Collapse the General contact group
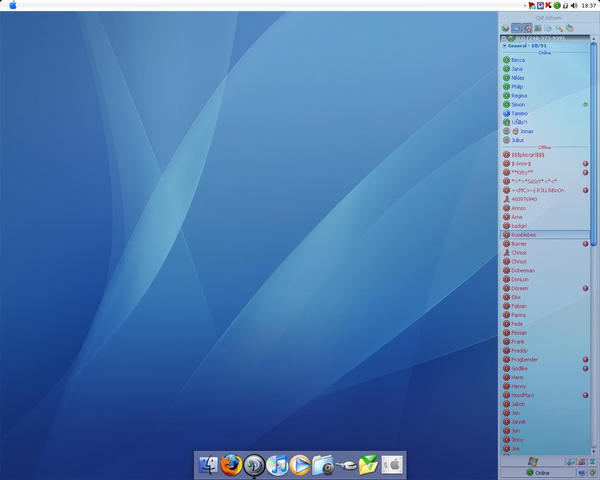The height and width of the screenshot is (480, 600). pyautogui.click(x=504, y=46)
